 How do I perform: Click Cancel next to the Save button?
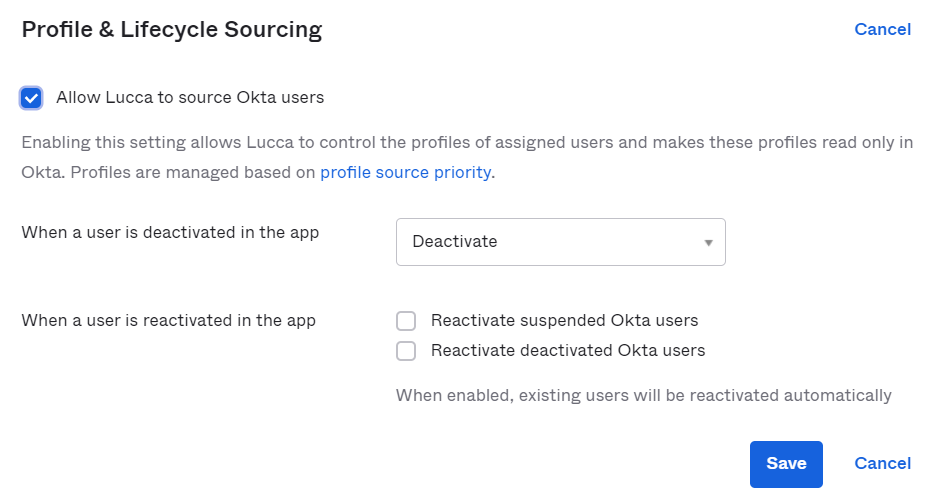point(882,463)
